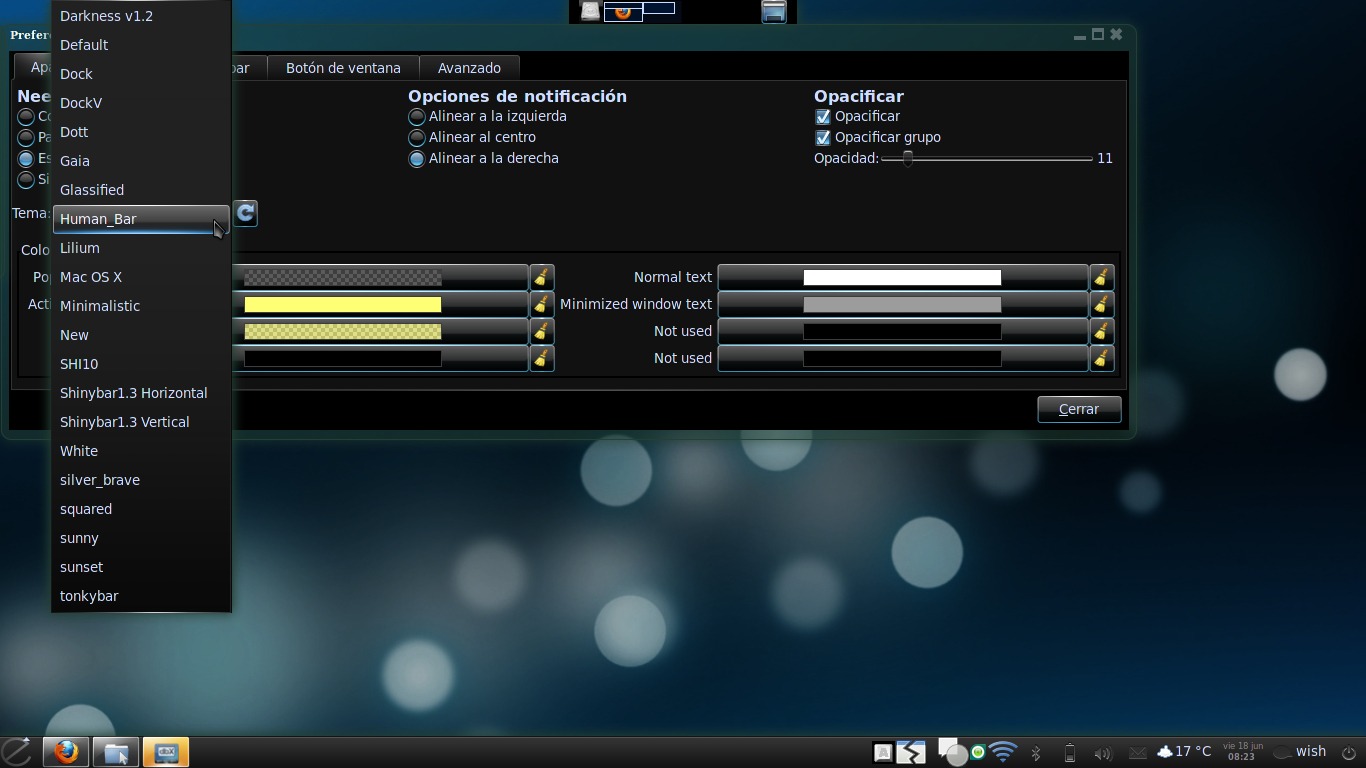Click the Bluetooth tray icon

(x=1036, y=753)
